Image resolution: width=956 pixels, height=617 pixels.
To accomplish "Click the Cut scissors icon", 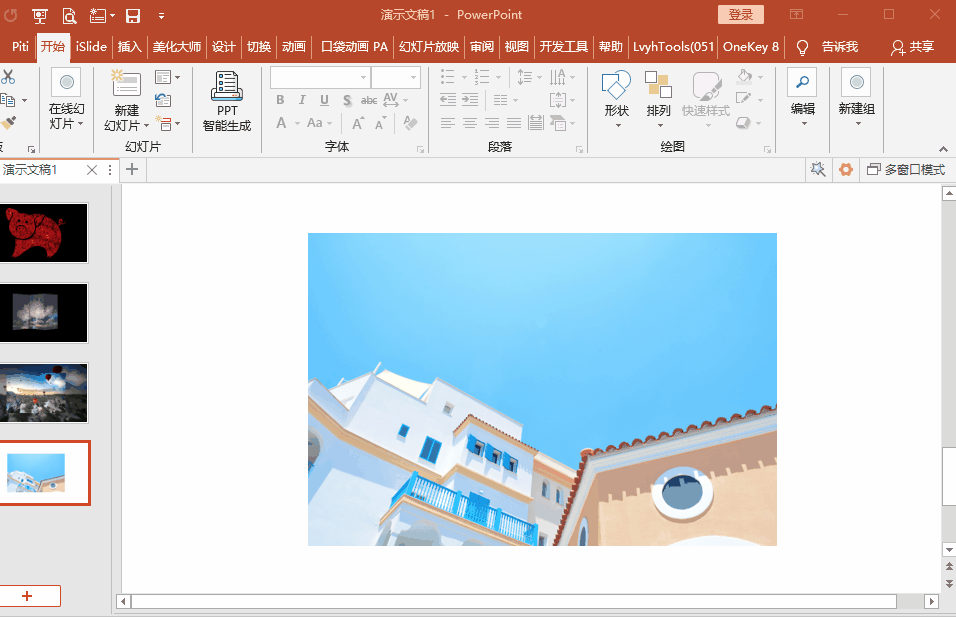I will 8,76.
